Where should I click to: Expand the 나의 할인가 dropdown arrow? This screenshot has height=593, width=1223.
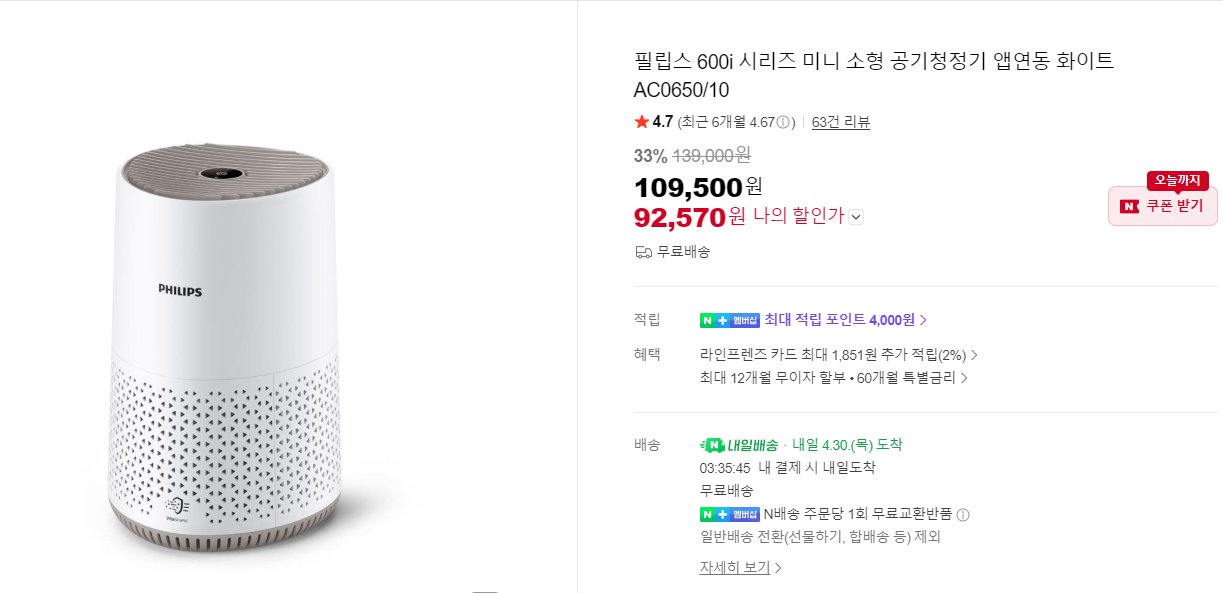coord(856,217)
